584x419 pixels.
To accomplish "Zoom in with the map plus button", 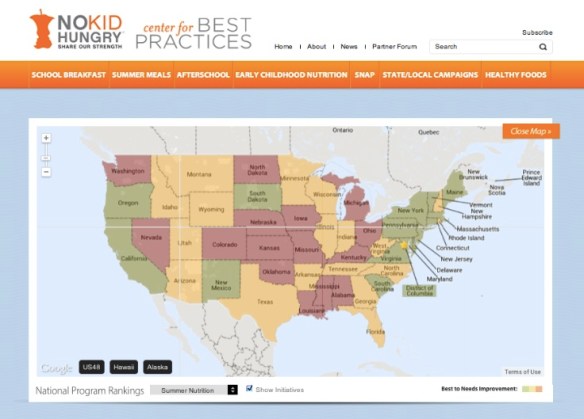I will (46, 138).
